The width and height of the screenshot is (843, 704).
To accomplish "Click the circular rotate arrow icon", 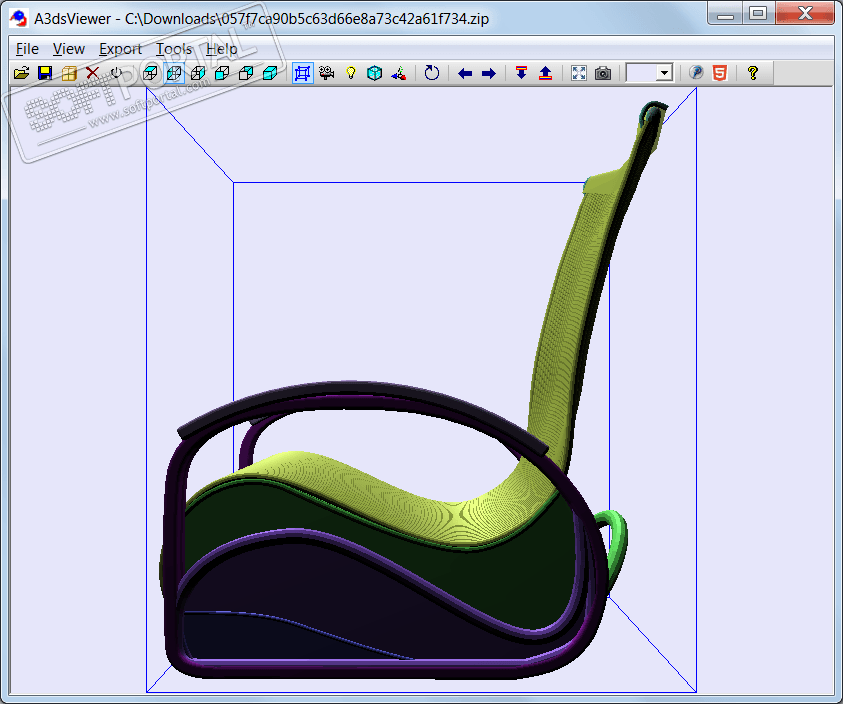I will 431,73.
